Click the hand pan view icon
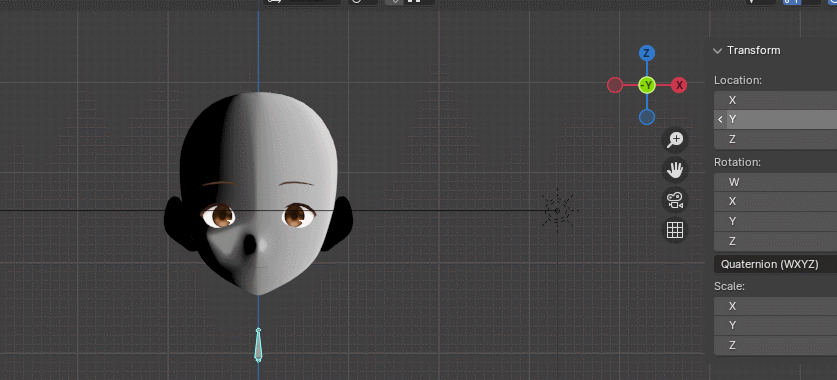The image size is (837, 380). [675, 171]
